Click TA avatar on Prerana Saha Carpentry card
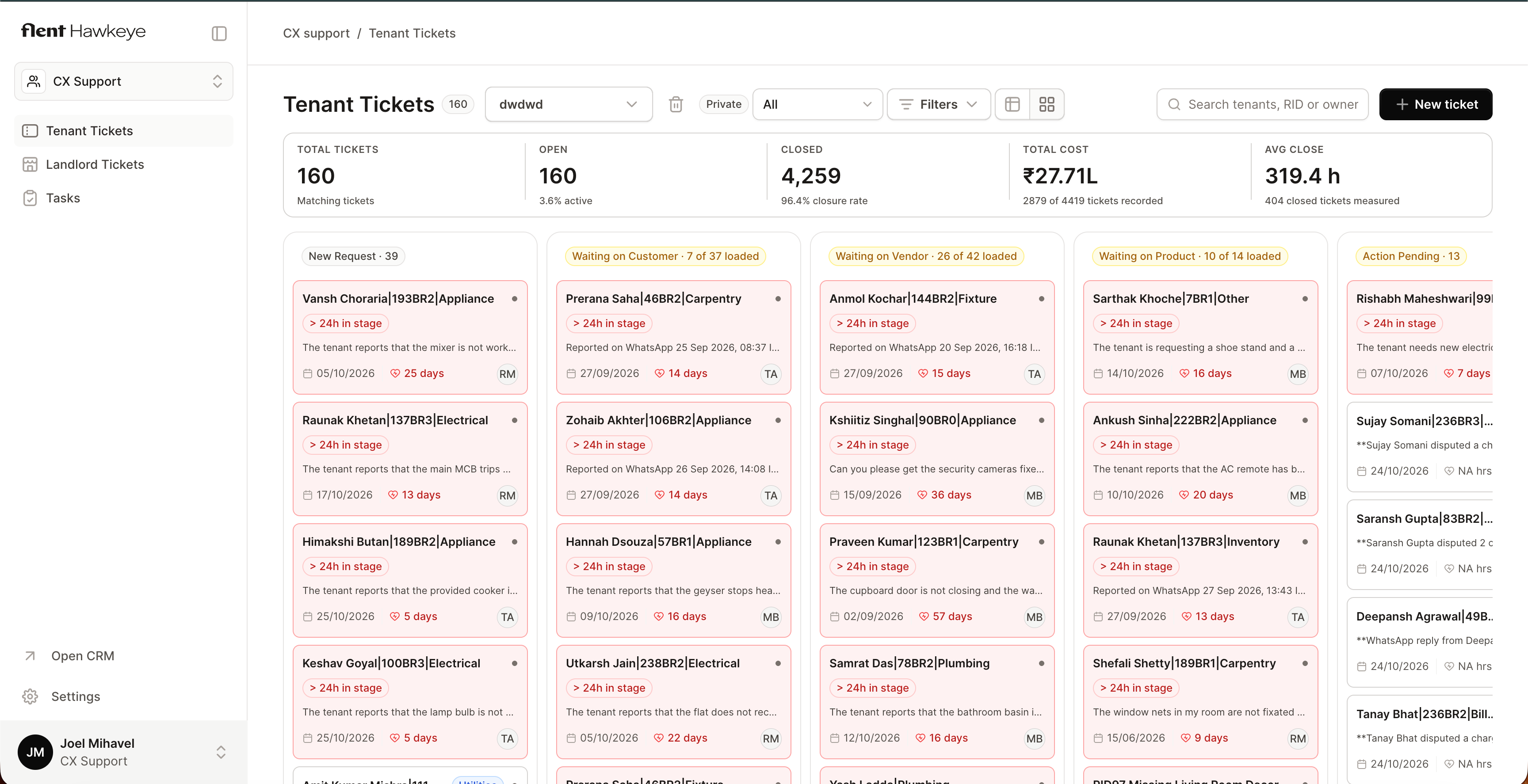1528x784 pixels. coord(771,374)
